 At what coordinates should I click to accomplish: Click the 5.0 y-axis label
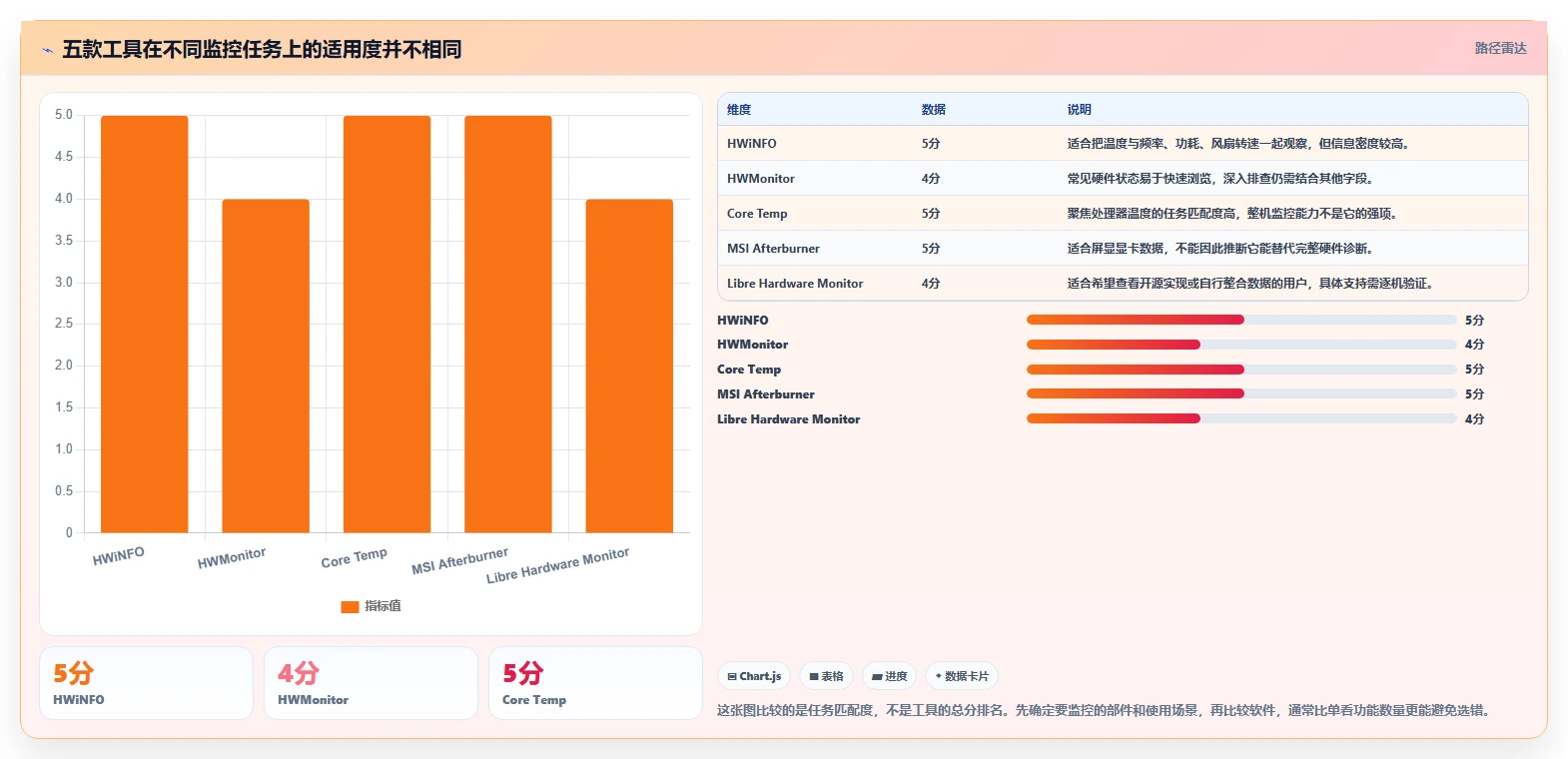pyautogui.click(x=64, y=115)
